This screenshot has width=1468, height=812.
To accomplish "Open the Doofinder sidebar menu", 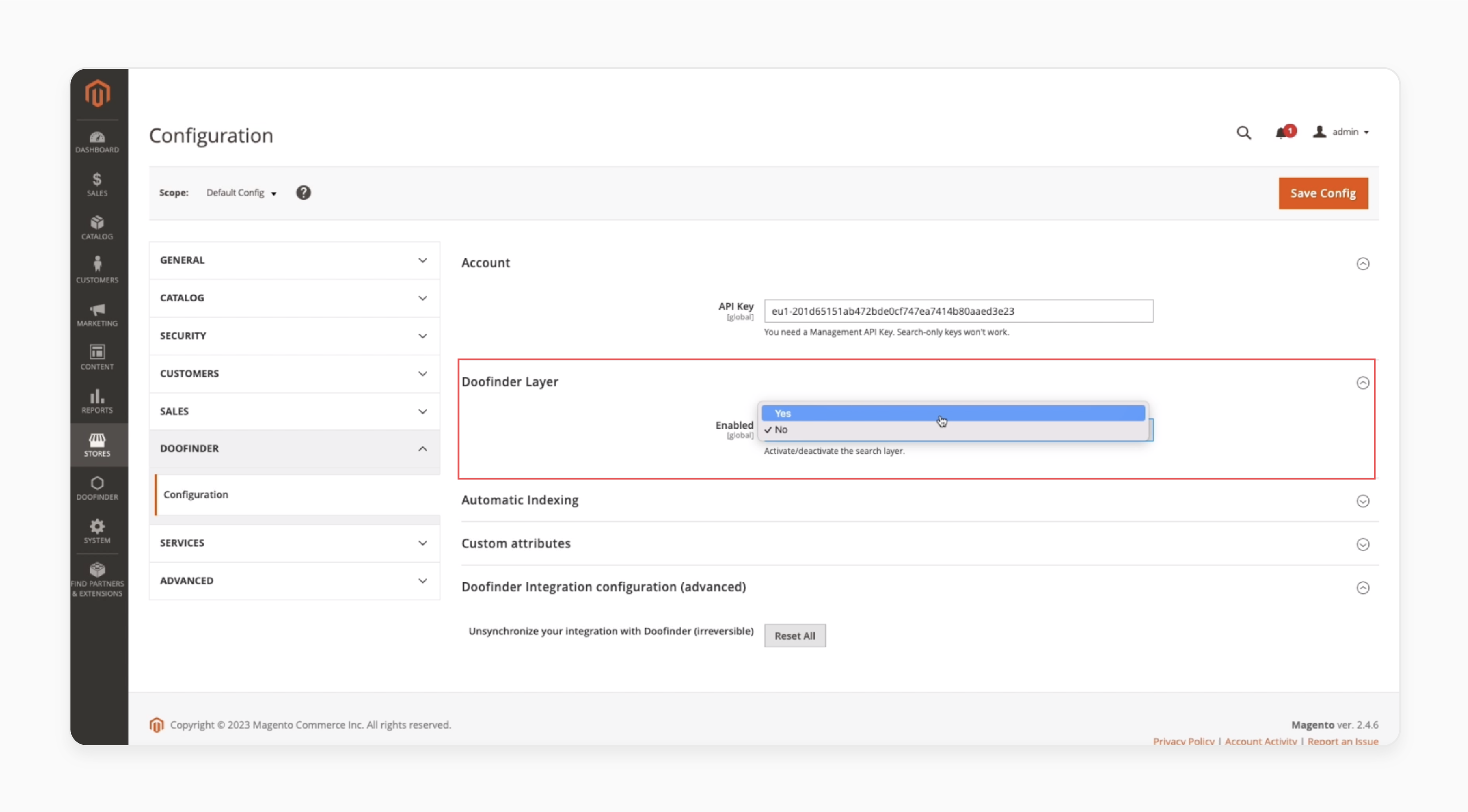I will point(97,489).
